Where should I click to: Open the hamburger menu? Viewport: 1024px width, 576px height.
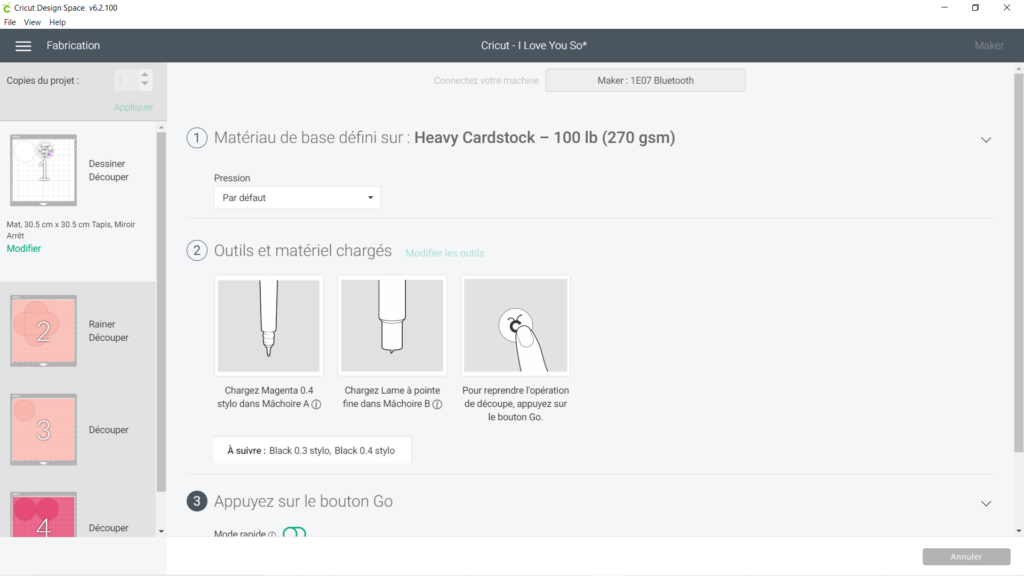(23, 46)
